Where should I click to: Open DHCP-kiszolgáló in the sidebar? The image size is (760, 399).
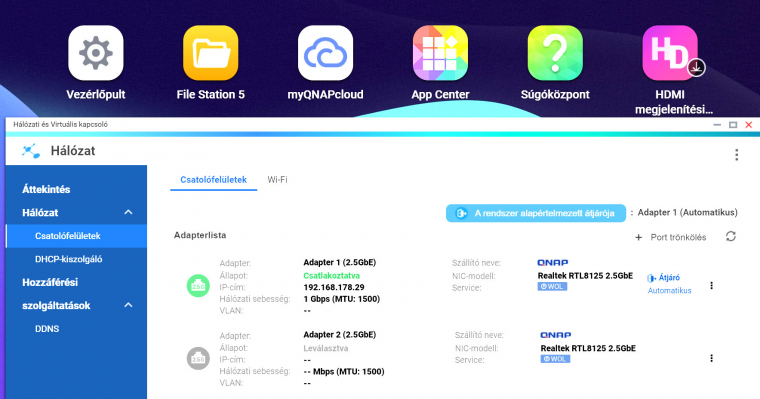[x=68, y=259]
